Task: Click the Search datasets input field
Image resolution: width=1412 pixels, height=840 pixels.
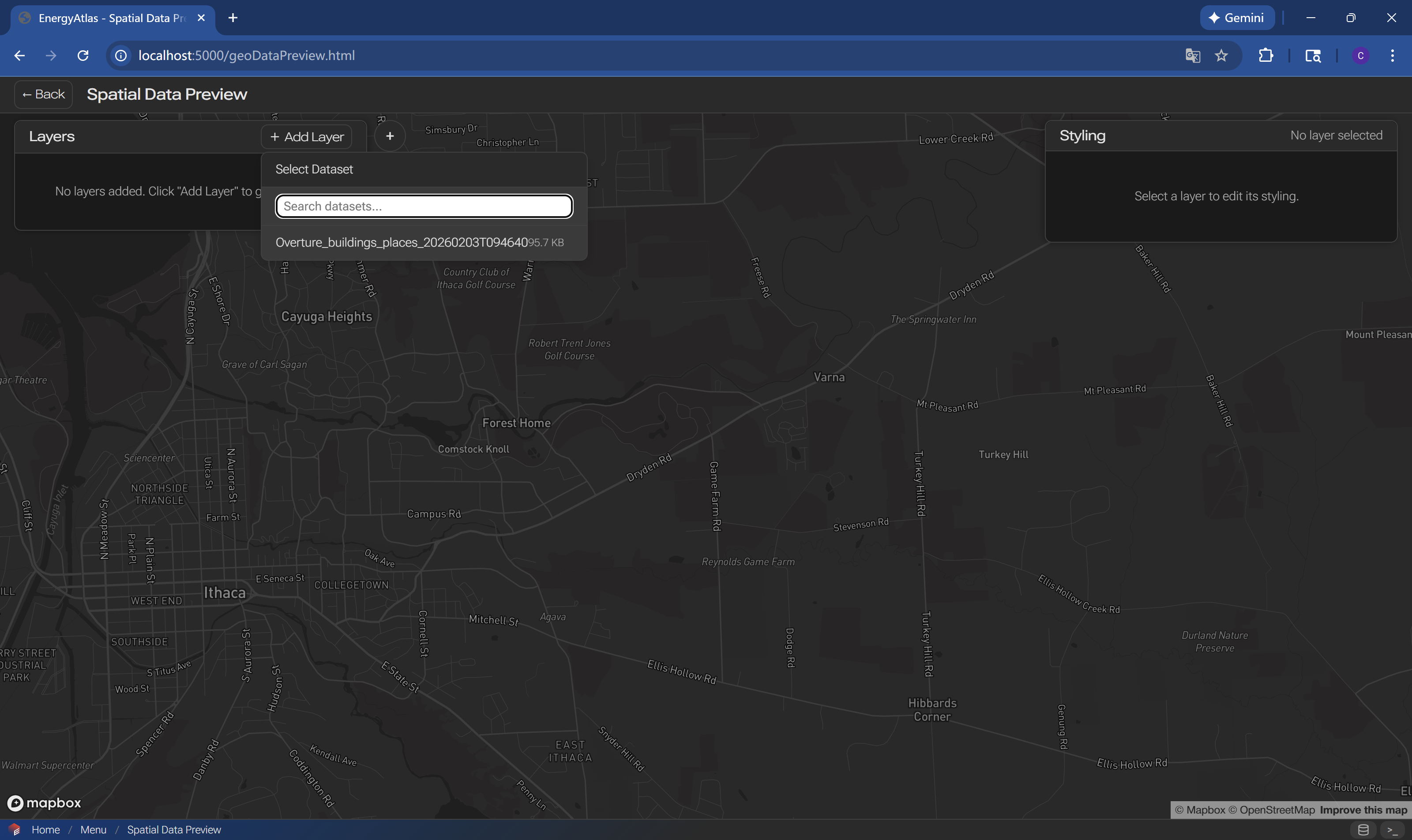Action: 424,206
